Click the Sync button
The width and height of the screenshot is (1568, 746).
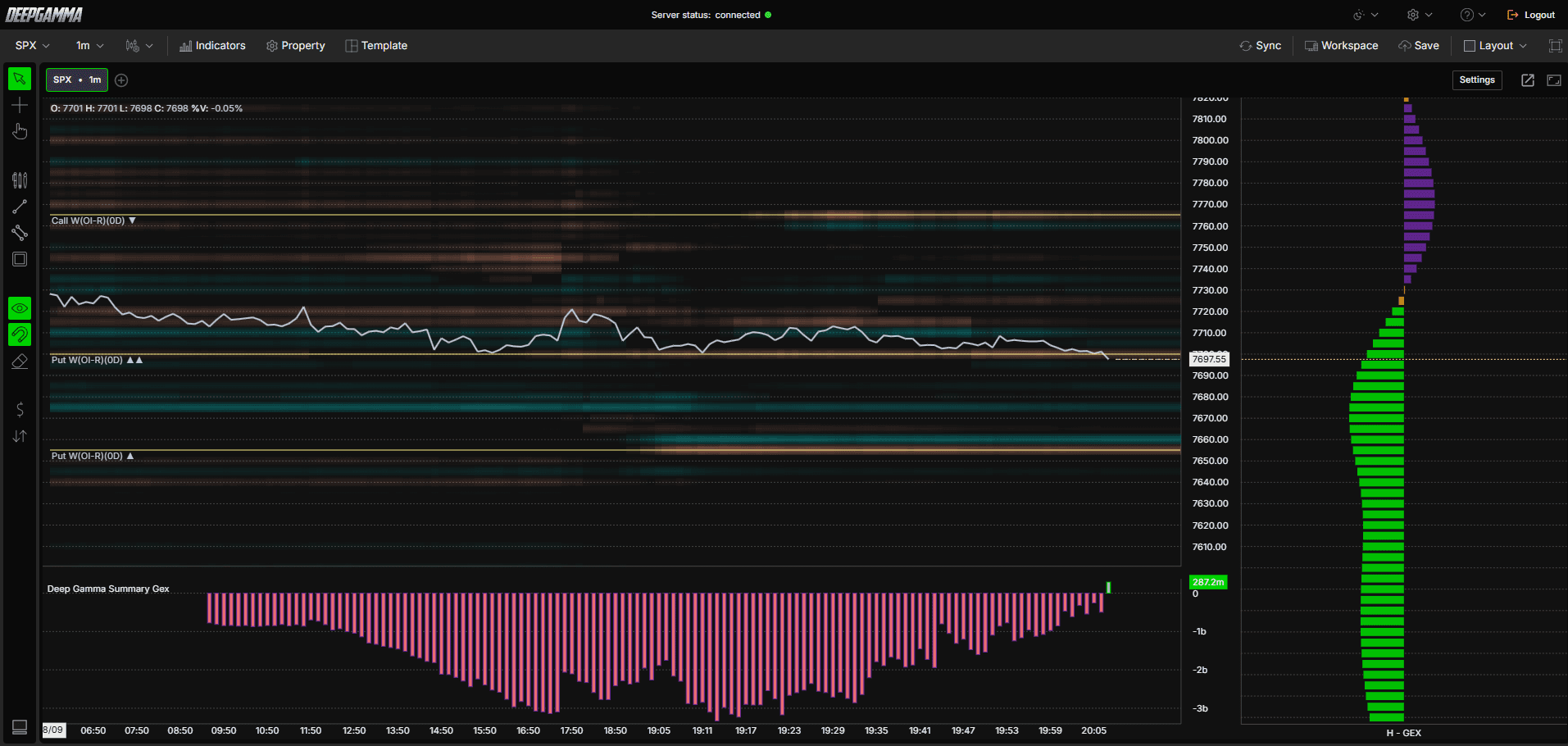coord(1261,46)
